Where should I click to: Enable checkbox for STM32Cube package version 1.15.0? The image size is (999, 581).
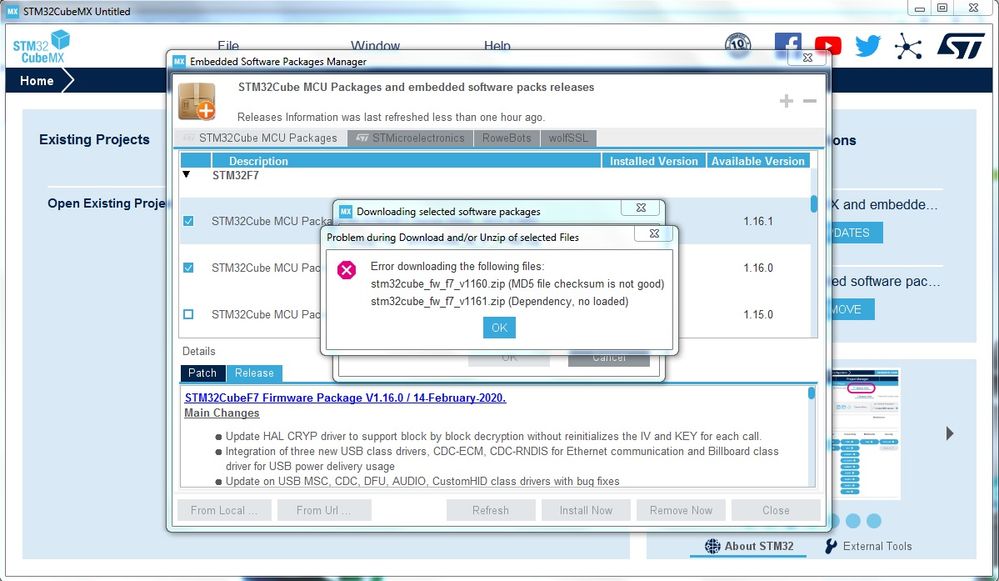(x=188, y=314)
